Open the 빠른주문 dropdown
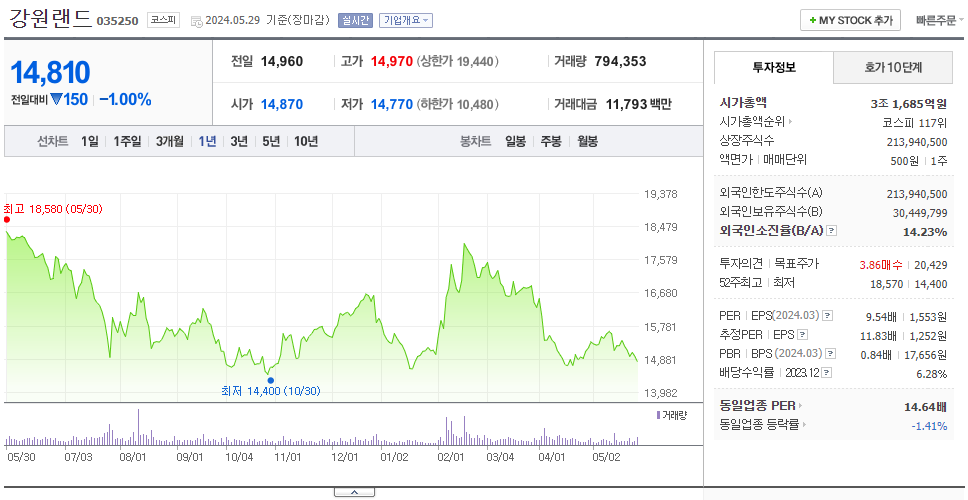Screen dimensions: 968x500 [x=940, y=20]
